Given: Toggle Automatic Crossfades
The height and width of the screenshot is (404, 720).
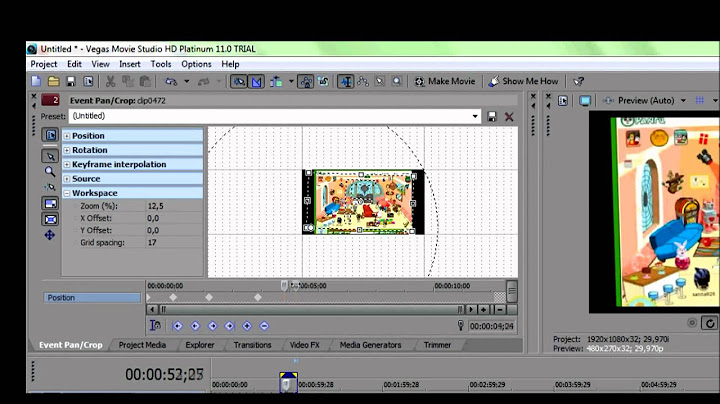Looking at the screenshot, I should 256,81.
